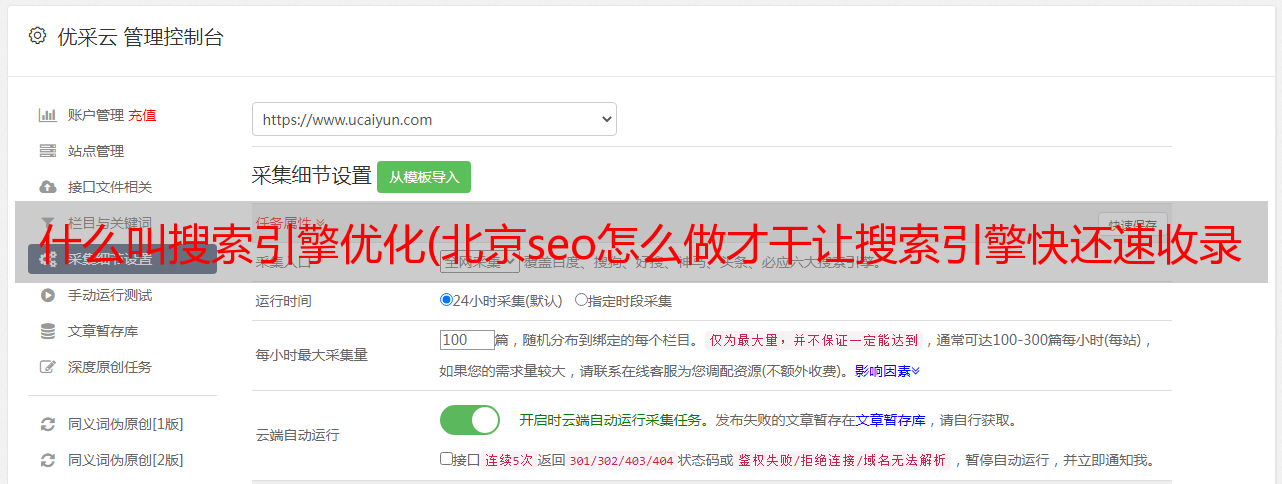This screenshot has height=484, width=1282.
Task: Click the red 充值 link
Action: point(142,115)
